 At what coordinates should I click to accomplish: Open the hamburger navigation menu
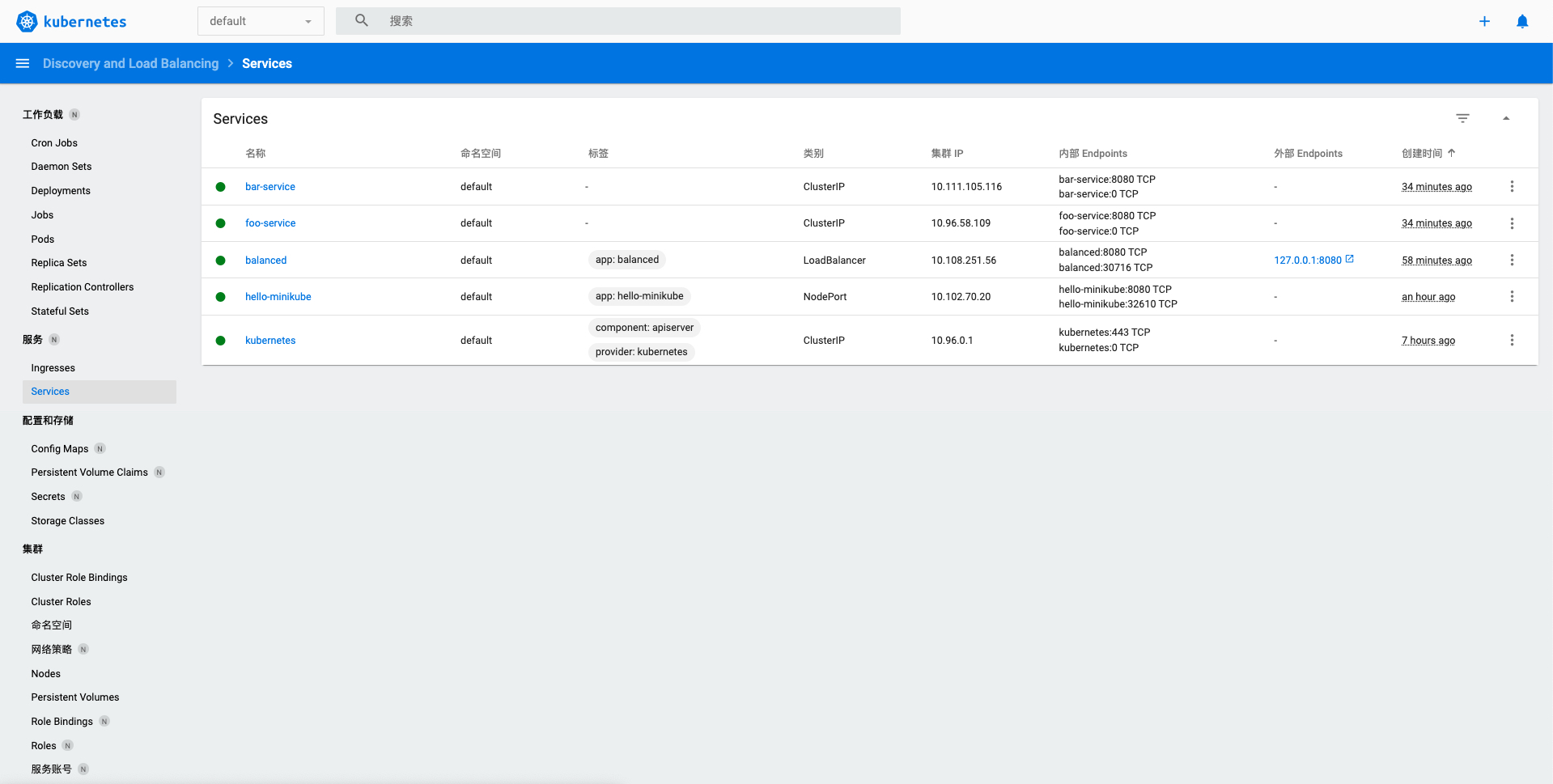coord(23,63)
